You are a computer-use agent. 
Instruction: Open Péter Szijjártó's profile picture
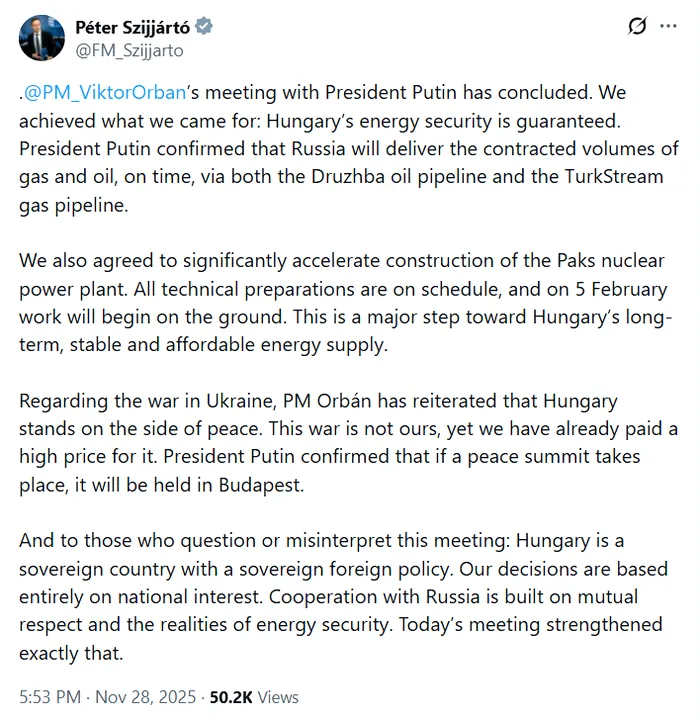tap(42, 37)
